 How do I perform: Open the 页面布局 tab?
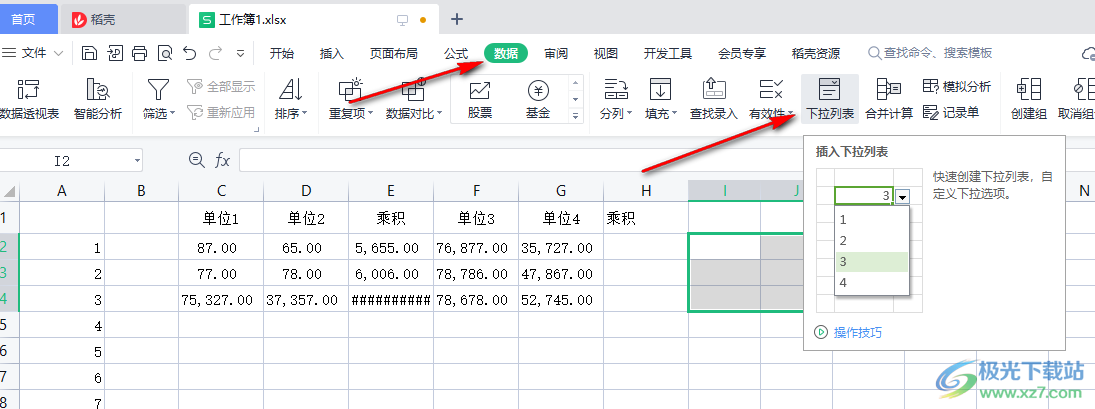click(394, 53)
